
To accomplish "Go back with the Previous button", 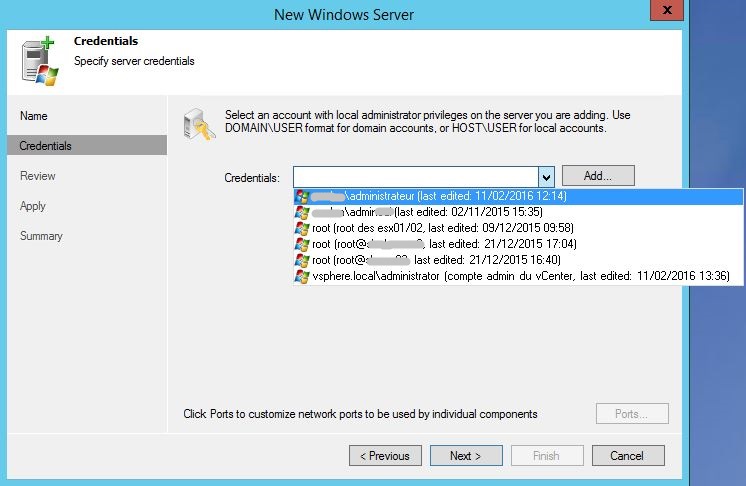I will [385, 456].
